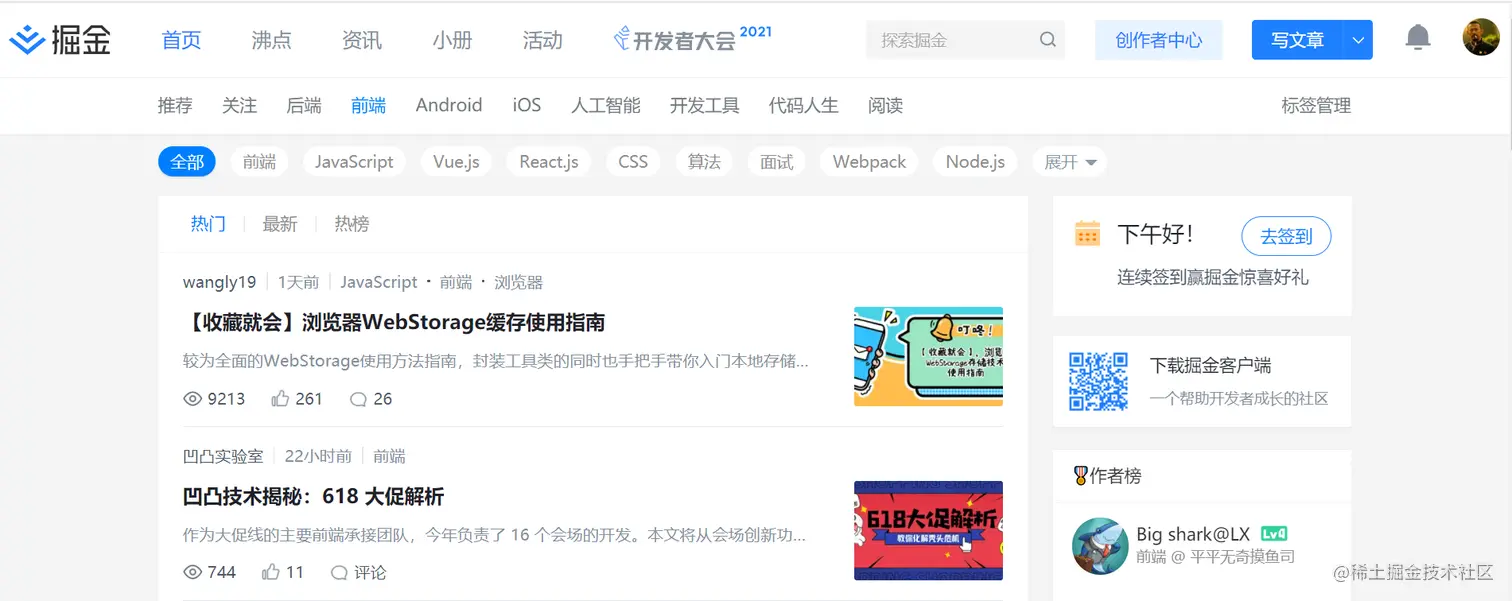Select the 前端 tag pill

click(259, 162)
